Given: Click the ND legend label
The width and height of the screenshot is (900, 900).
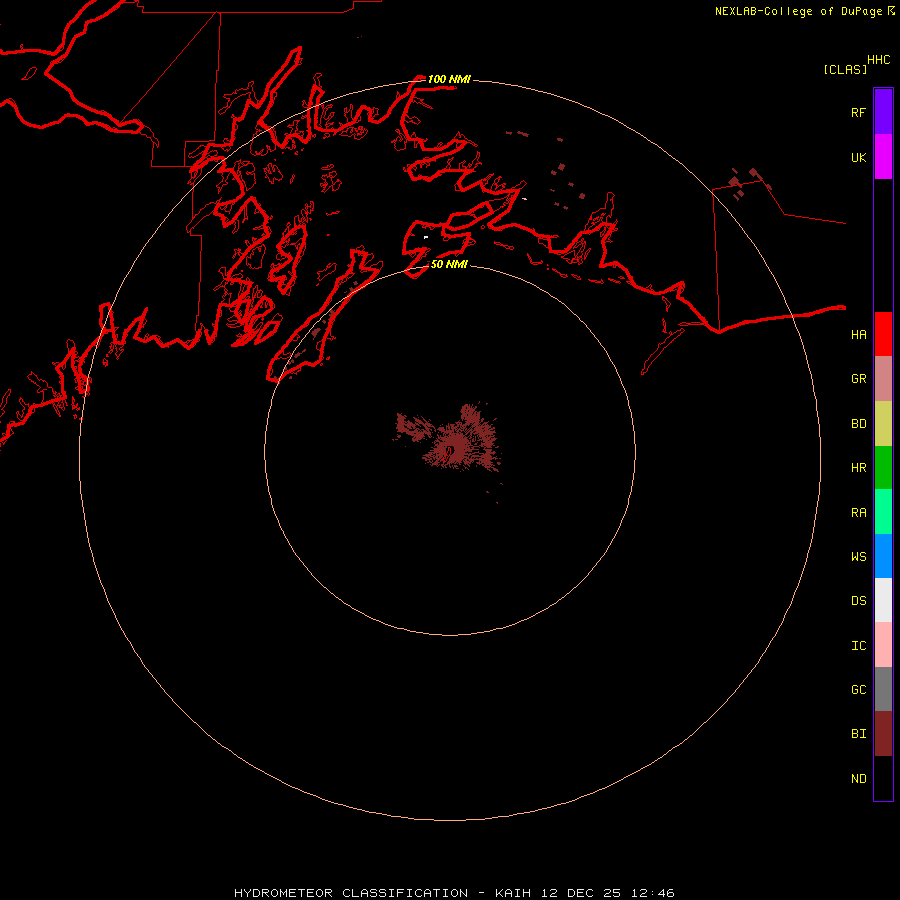Looking at the screenshot, I should pos(858,779).
